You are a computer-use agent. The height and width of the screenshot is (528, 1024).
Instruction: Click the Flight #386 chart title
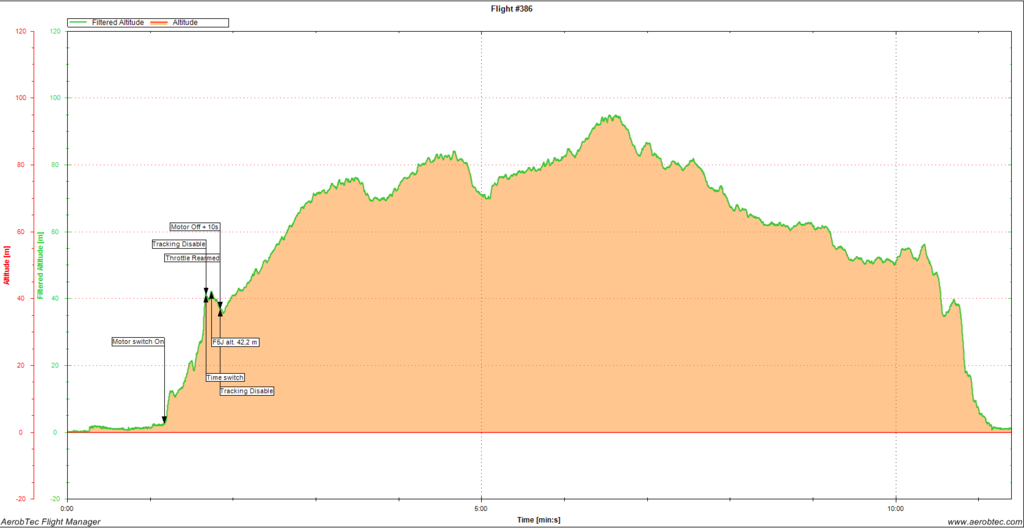[x=512, y=5]
